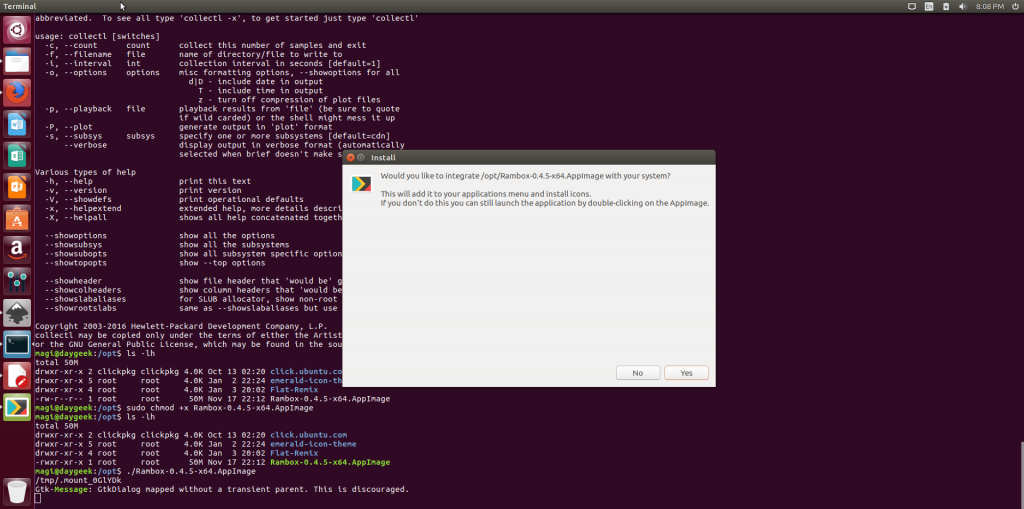
Task: Launch Firefox from the dock
Action: click(16, 93)
